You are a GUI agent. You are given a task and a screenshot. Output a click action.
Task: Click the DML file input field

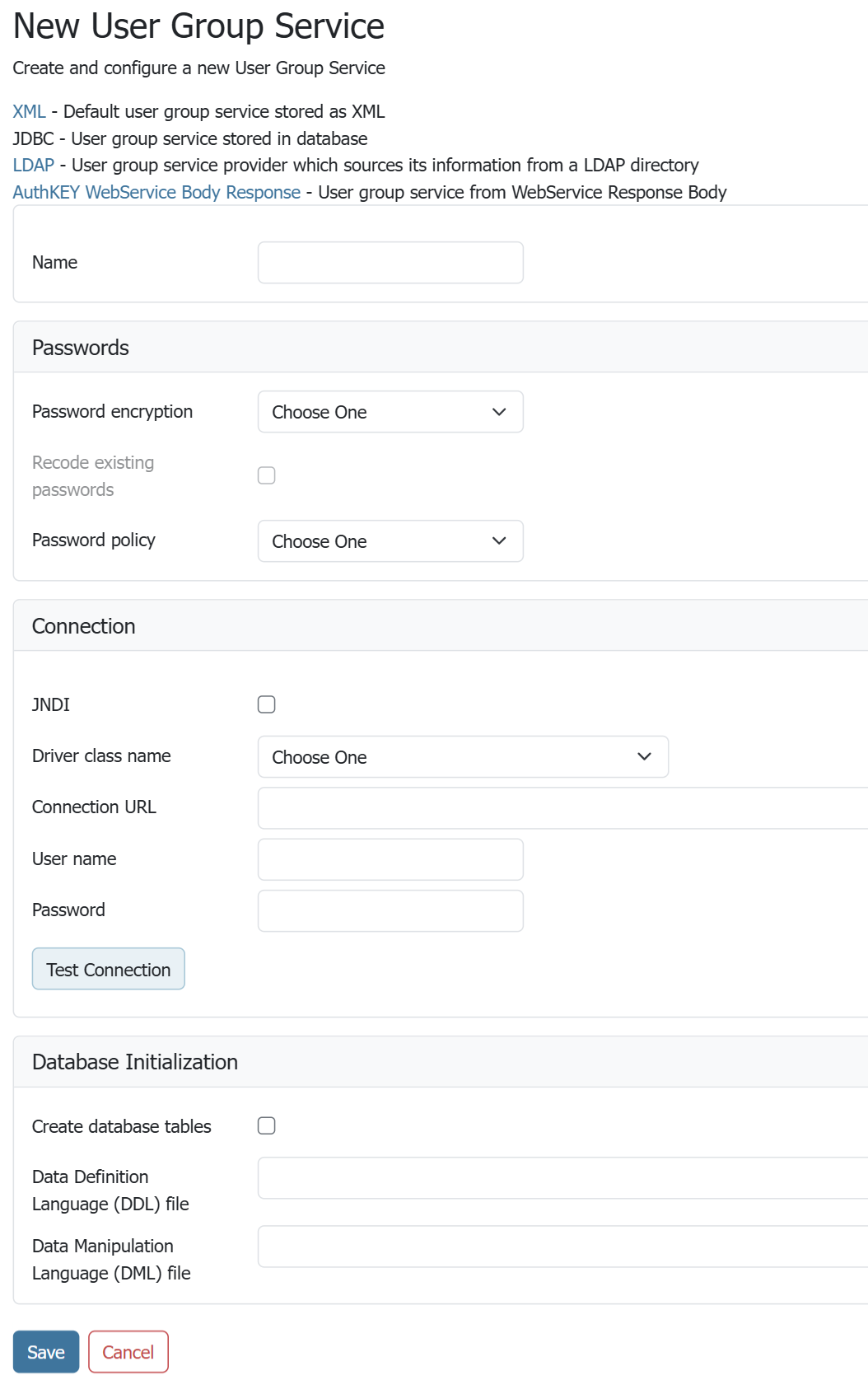[562, 1247]
